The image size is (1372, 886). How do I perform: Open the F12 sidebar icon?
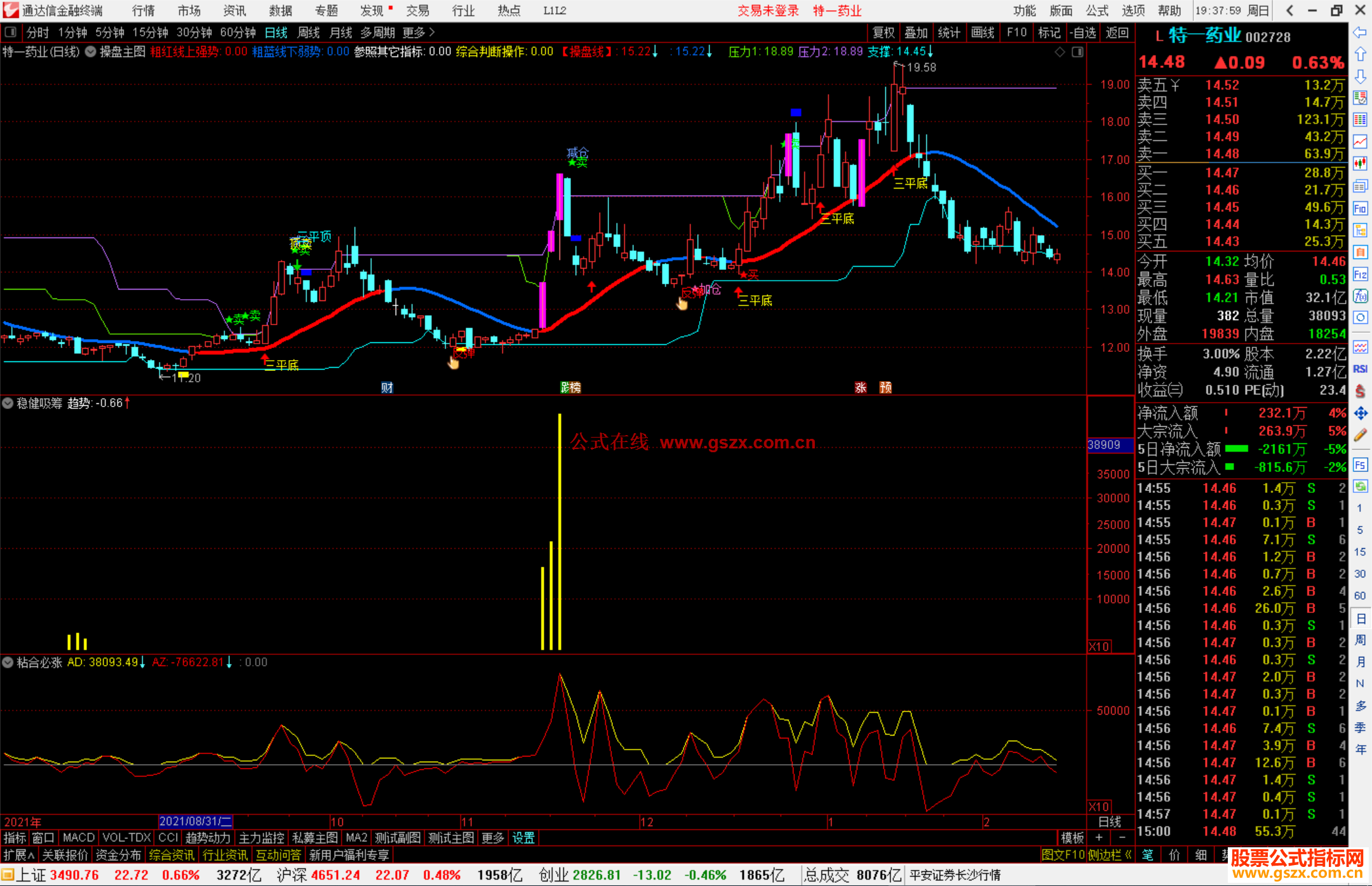click(x=1360, y=274)
